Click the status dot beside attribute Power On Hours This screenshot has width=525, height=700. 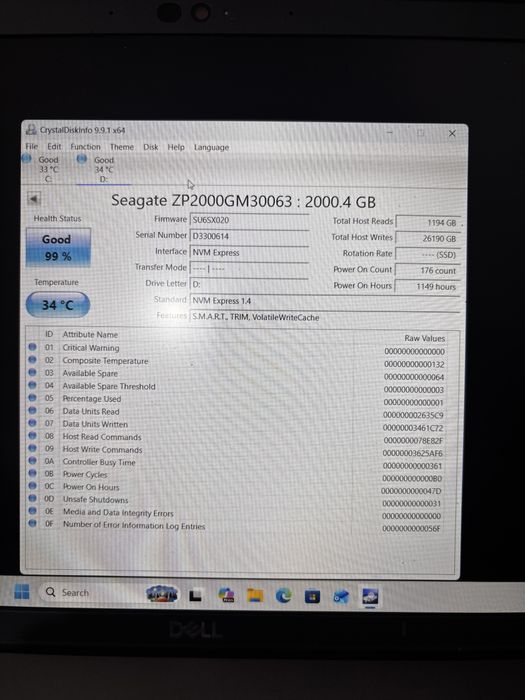pos(33,485)
